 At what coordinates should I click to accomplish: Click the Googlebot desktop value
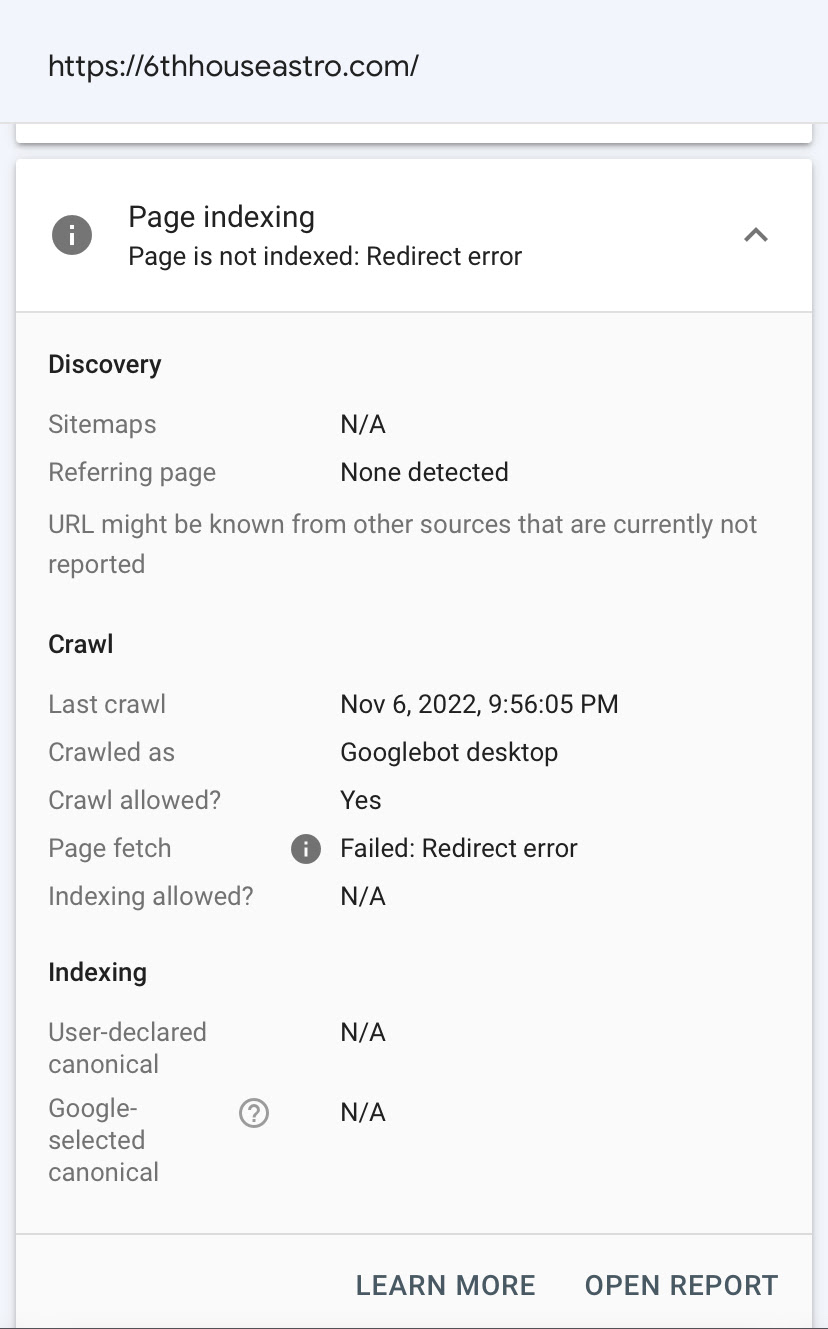pyautogui.click(x=449, y=752)
